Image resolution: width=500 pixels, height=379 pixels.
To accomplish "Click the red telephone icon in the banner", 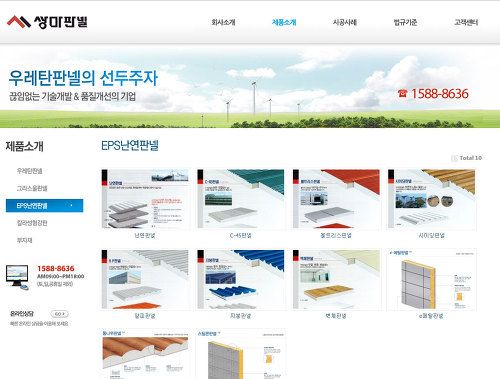I will (x=402, y=93).
